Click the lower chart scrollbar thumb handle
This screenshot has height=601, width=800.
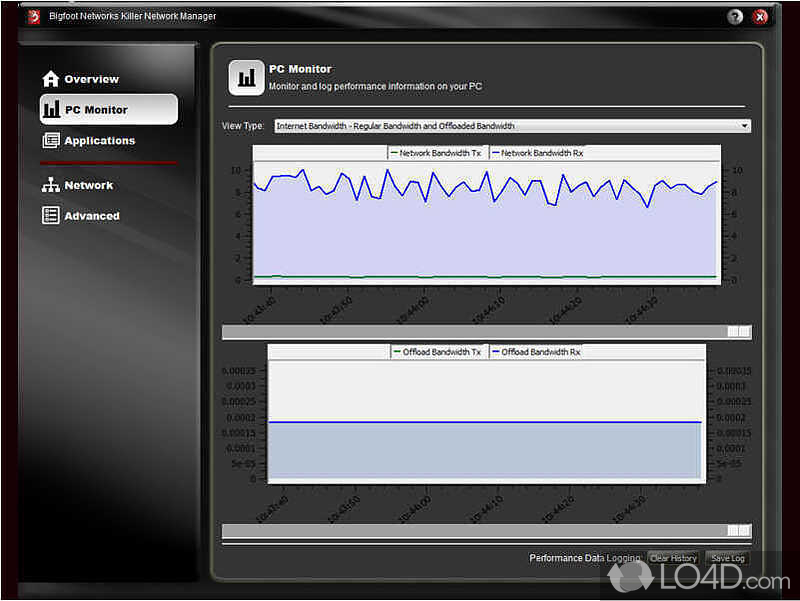pyautogui.click(x=739, y=531)
